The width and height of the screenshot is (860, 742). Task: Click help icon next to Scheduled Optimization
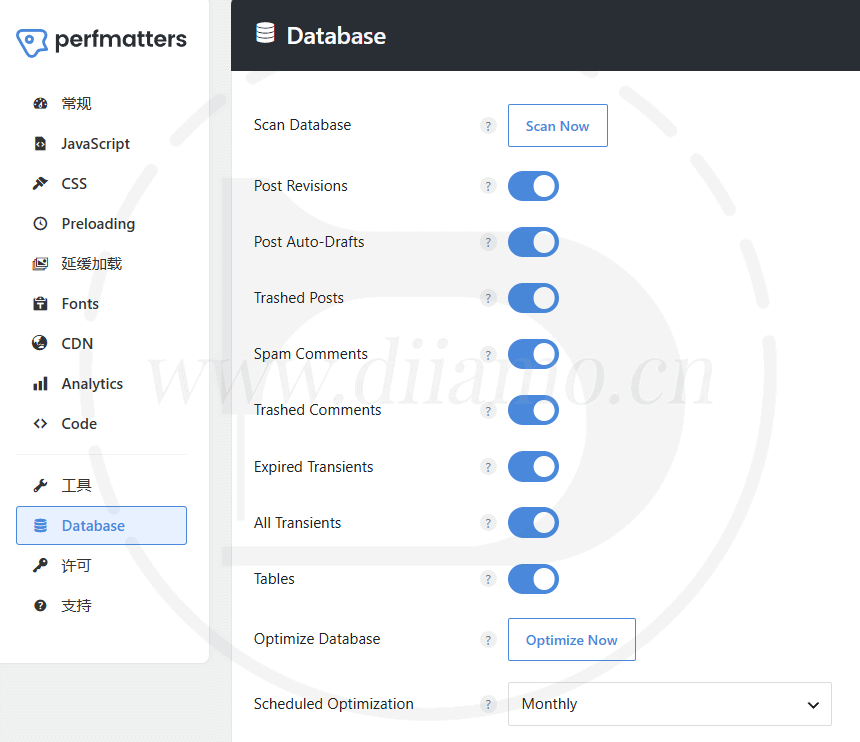click(488, 704)
